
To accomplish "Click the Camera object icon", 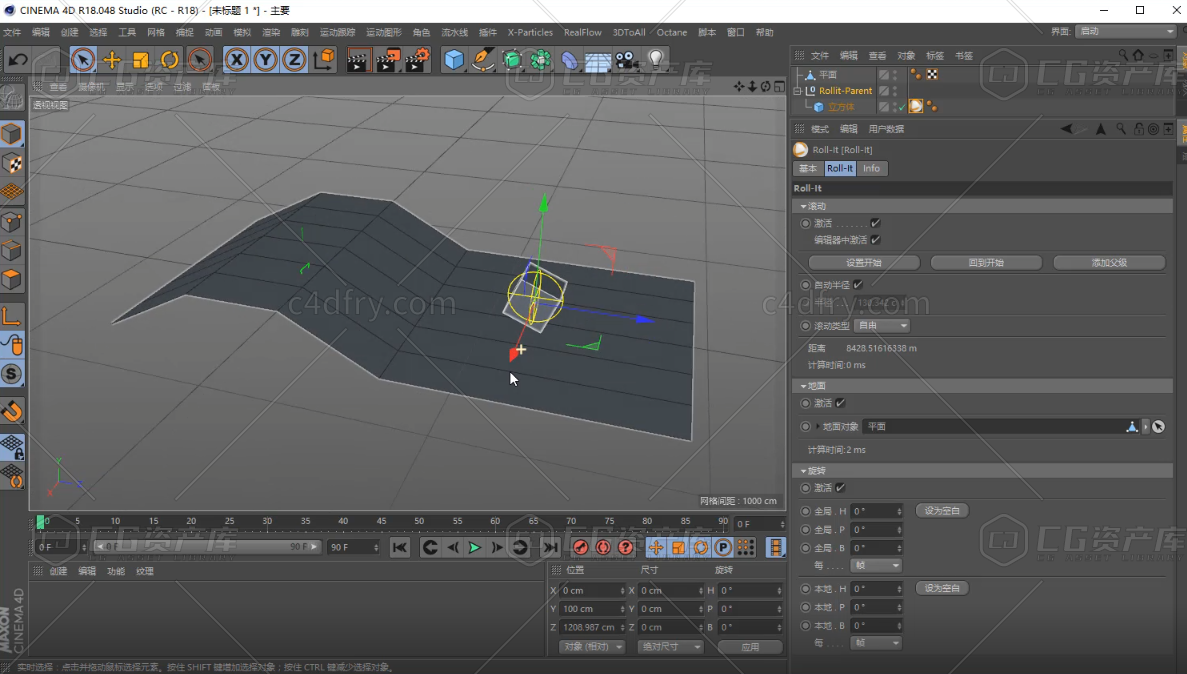I will tap(626, 60).
